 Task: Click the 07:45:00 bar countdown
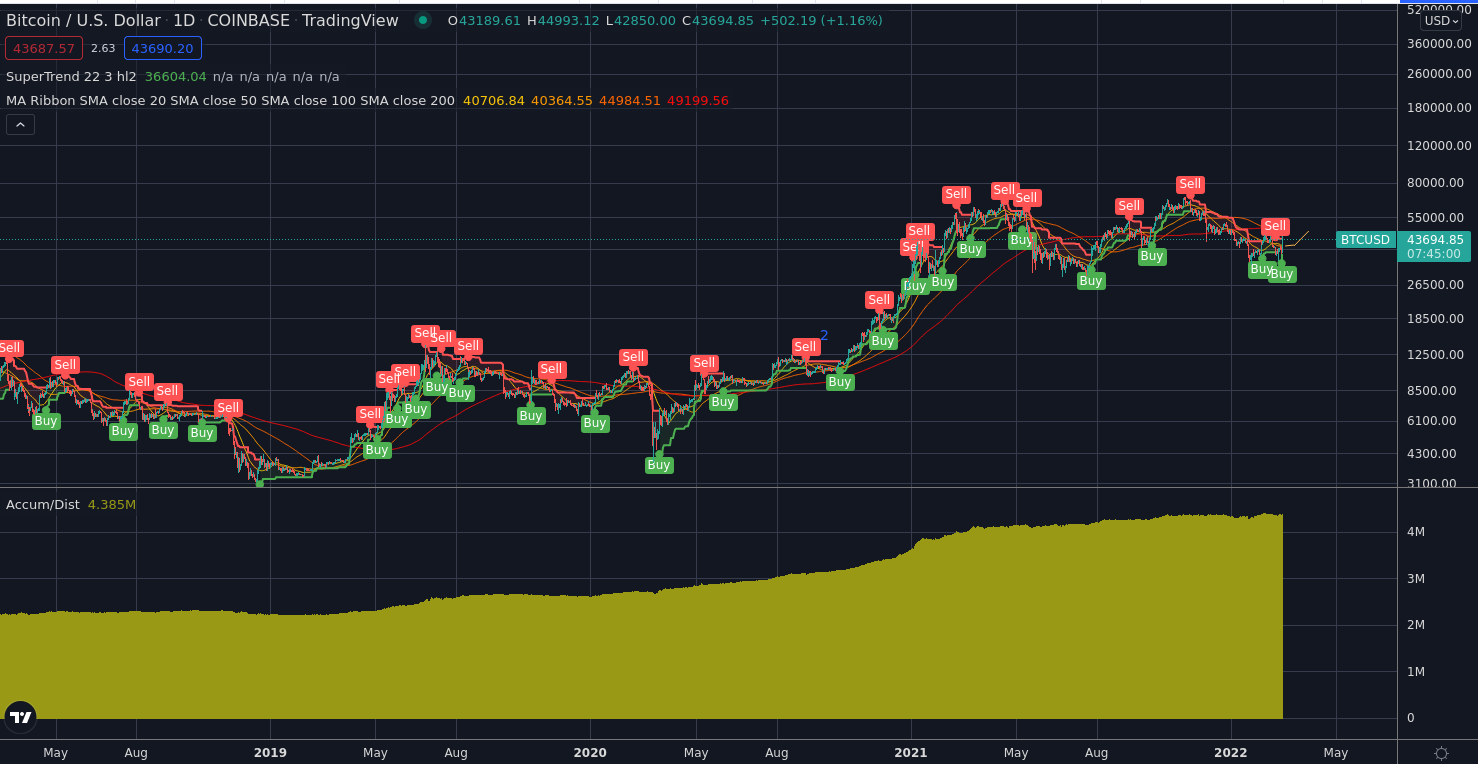tap(1434, 254)
